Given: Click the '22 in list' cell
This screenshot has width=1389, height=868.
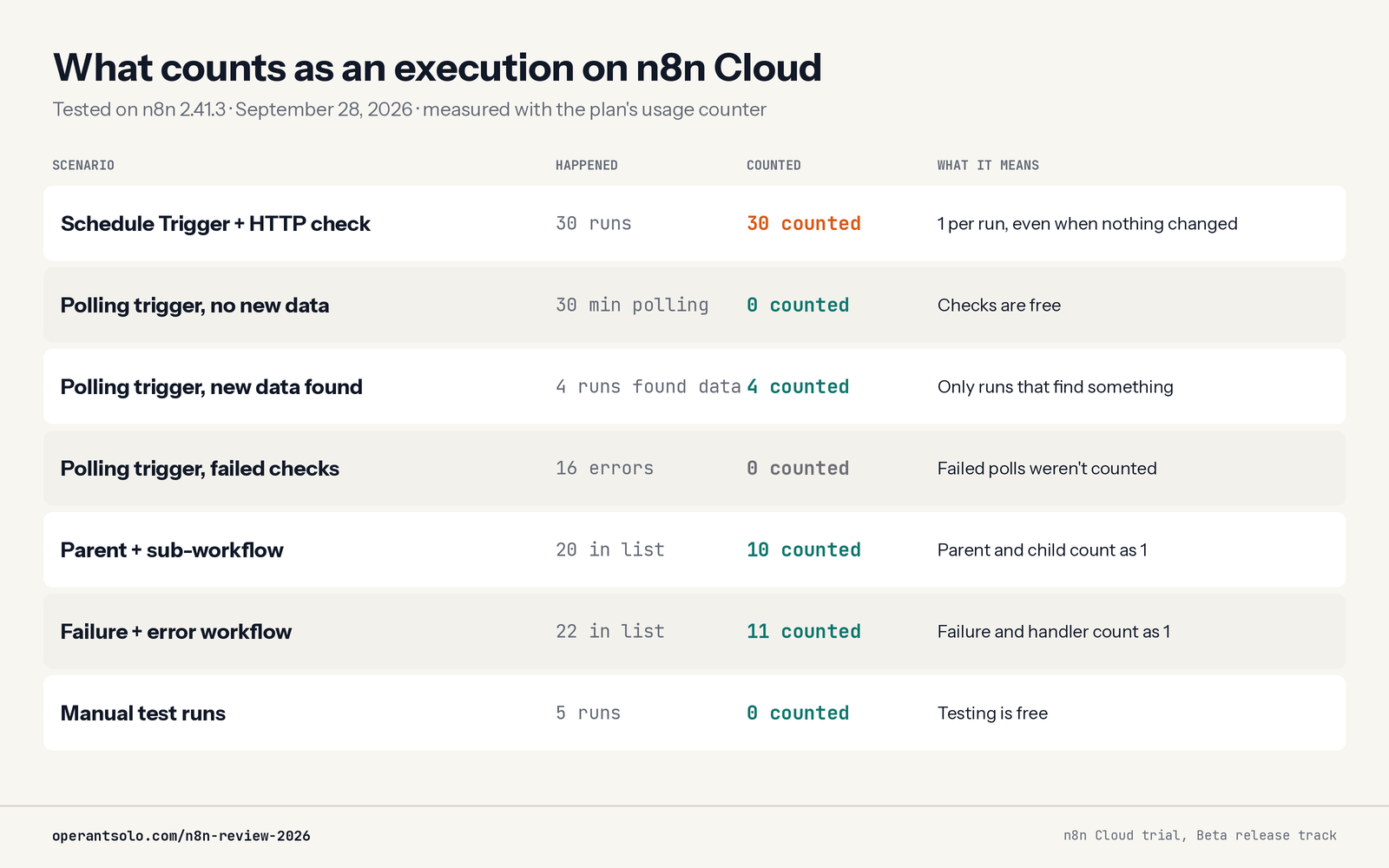Looking at the screenshot, I should pos(610,632).
